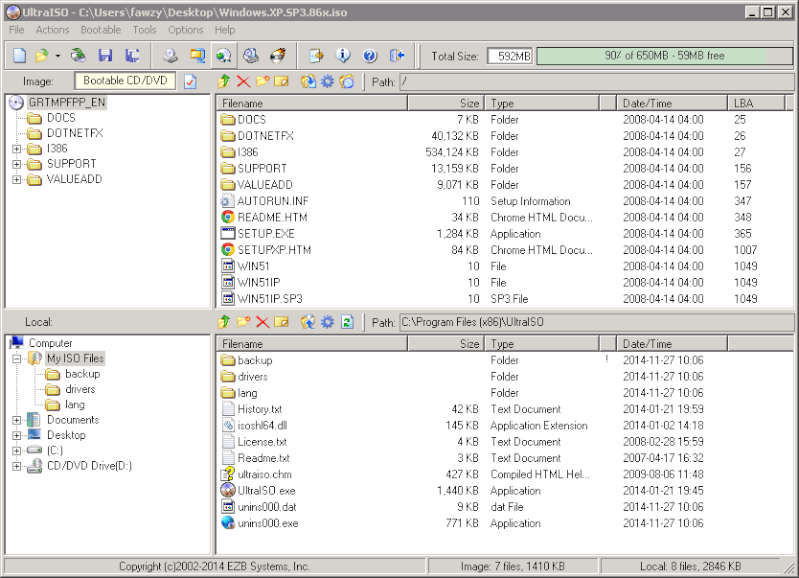Sort image list by LBA column header
Image resolution: width=799 pixels, height=578 pixels.
[x=756, y=103]
